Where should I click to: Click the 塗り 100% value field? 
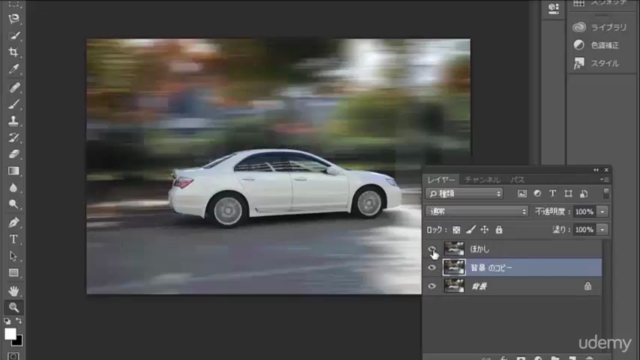(x=584, y=230)
